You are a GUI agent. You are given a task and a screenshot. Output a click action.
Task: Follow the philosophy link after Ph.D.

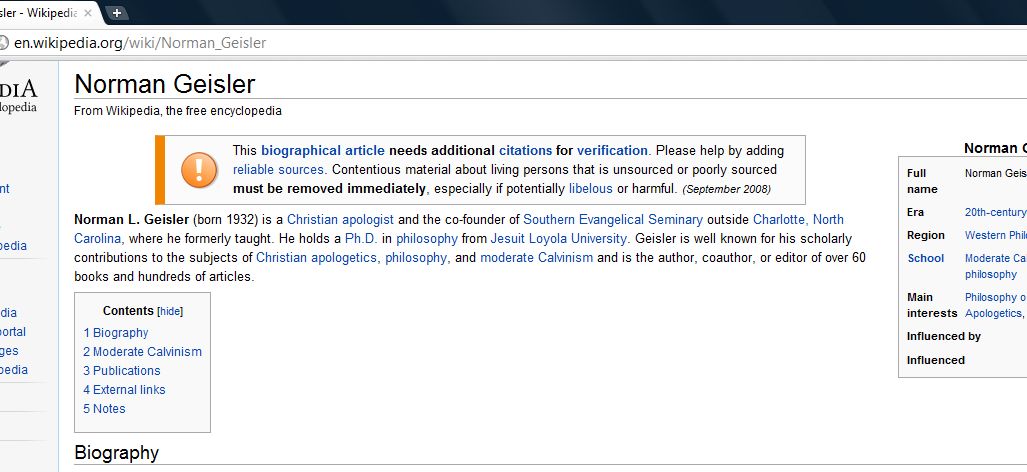(426, 238)
